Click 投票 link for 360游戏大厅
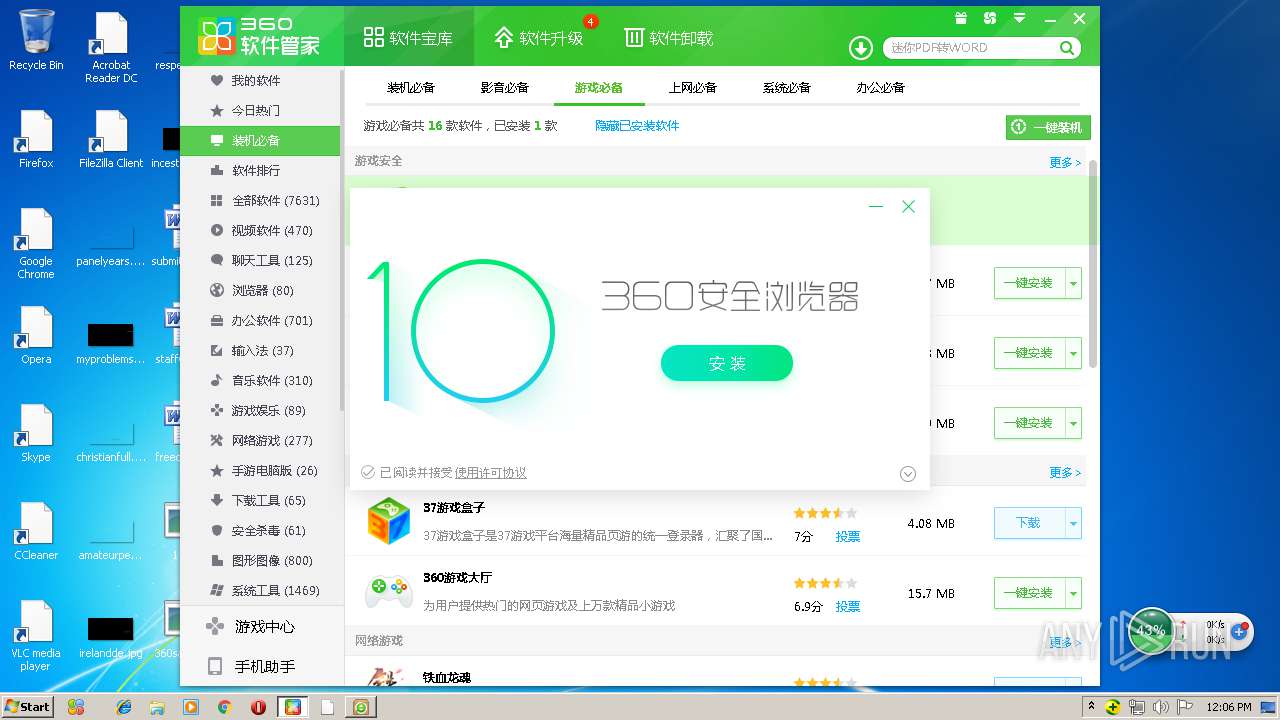 tap(848, 607)
